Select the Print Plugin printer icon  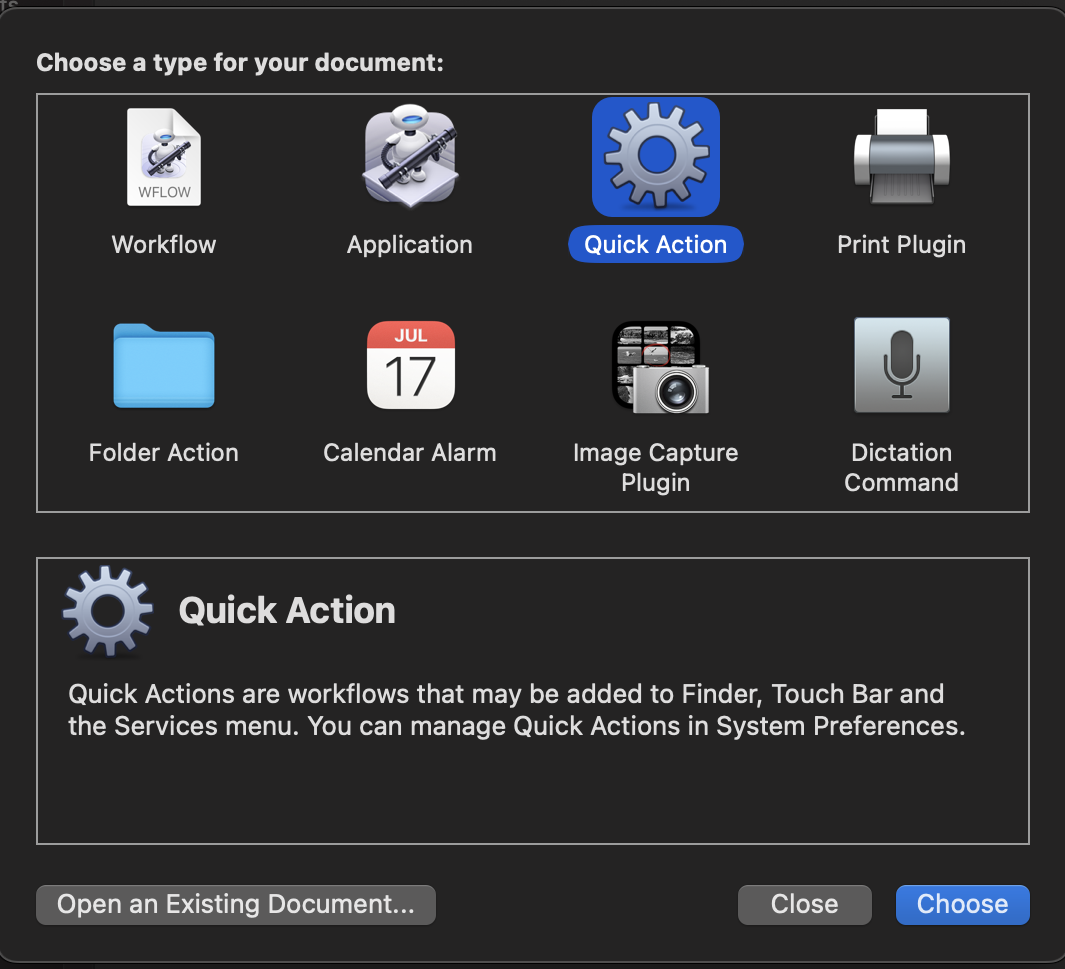[901, 157]
